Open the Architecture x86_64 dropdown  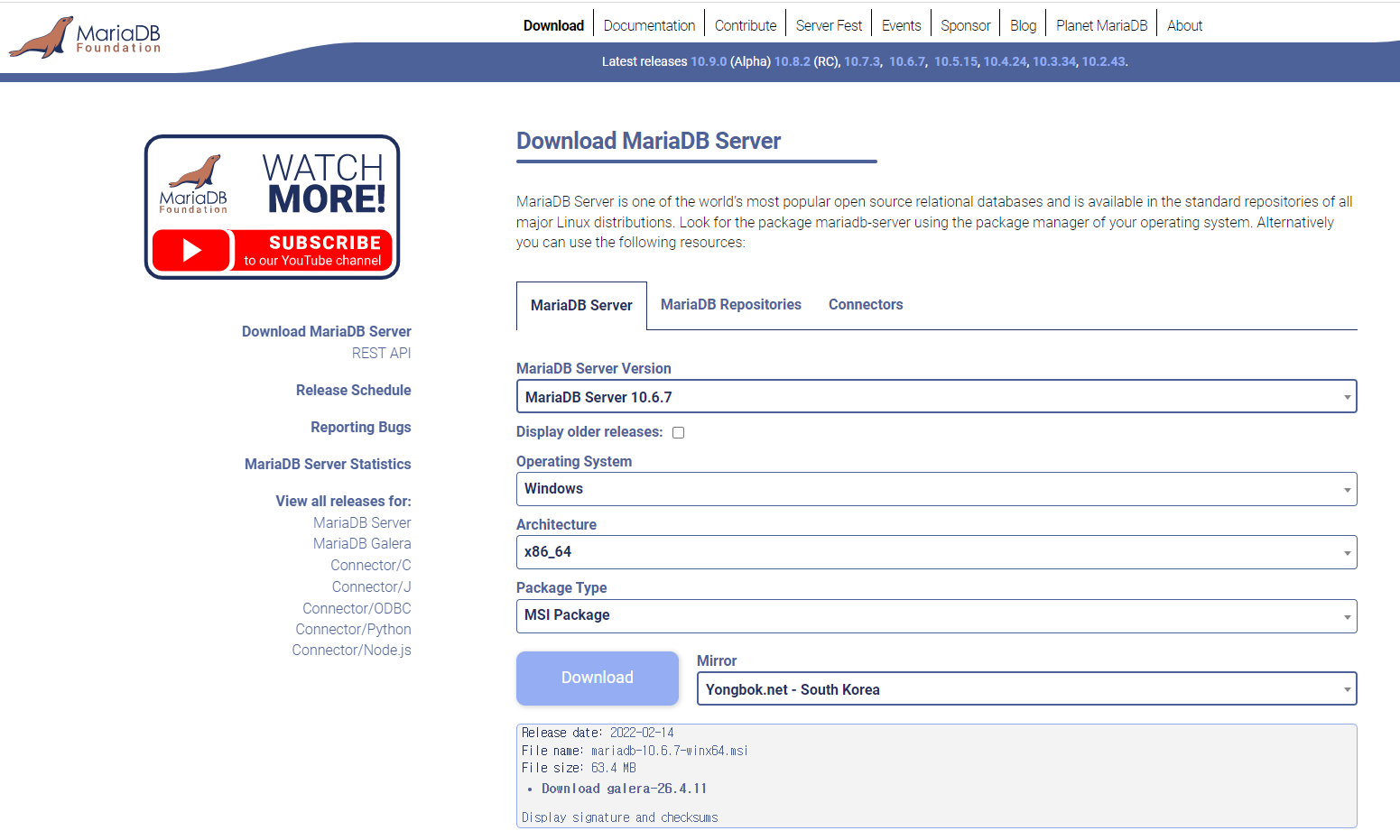(936, 552)
